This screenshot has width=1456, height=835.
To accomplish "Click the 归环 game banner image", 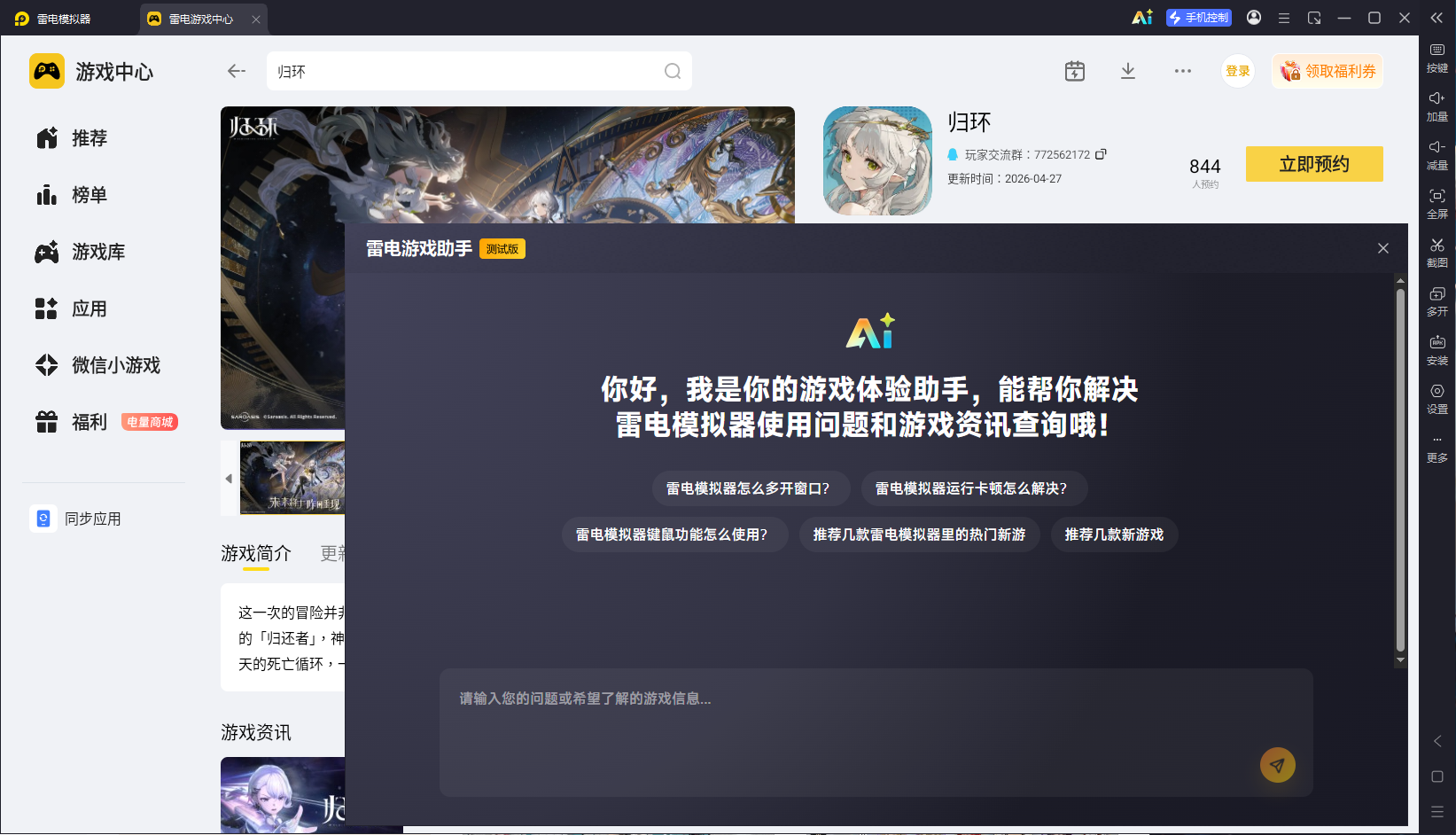I will (x=508, y=165).
